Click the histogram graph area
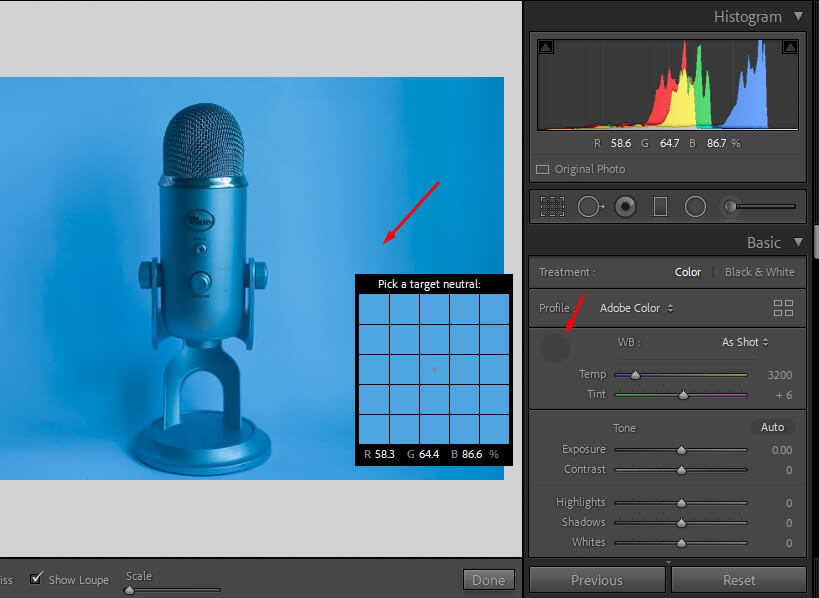The height and width of the screenshot is (598, 819). tap(668, 85)
